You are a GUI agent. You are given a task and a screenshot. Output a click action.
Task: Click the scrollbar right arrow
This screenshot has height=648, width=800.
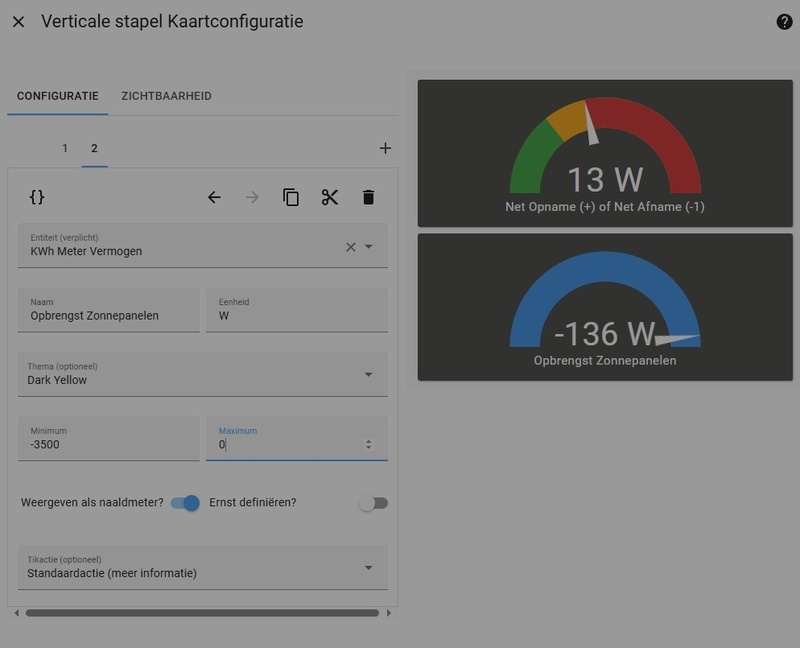click(389, 613)
